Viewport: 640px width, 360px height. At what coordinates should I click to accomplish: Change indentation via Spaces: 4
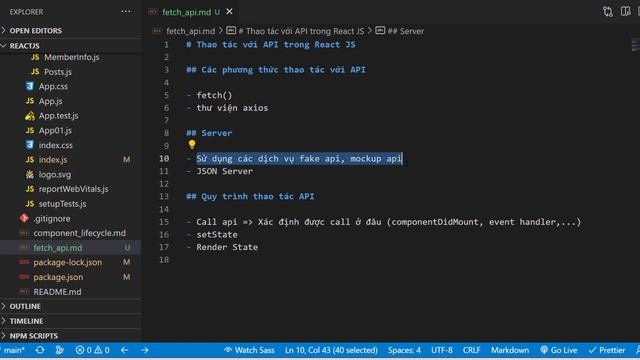click(x=404, y=350)
